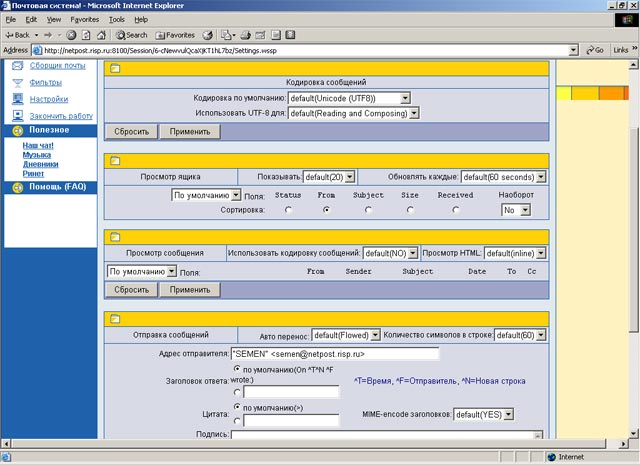Select Subject sorting radio button
Image resolution: width=640 pixels, height=465 pixels.
369,210
